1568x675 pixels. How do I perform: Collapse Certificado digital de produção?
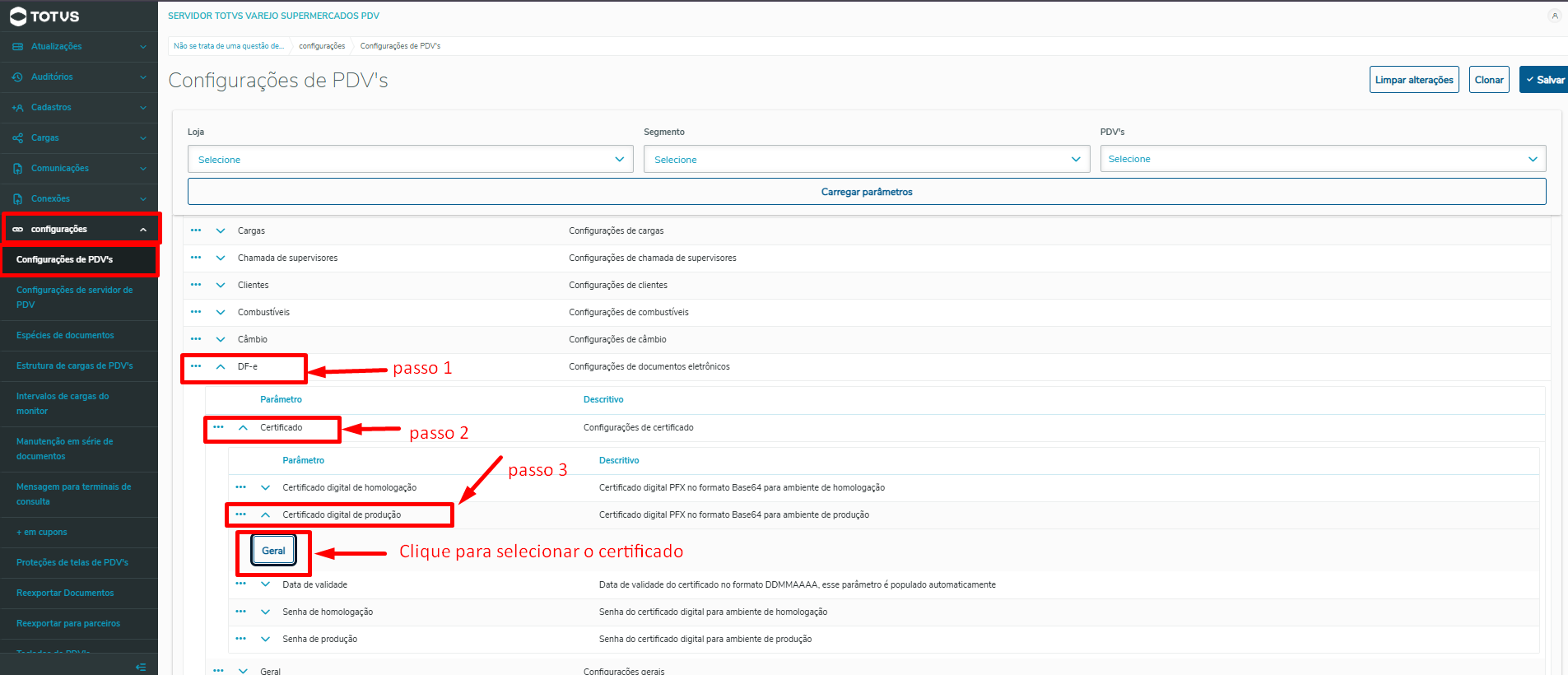tap(265, 514)
